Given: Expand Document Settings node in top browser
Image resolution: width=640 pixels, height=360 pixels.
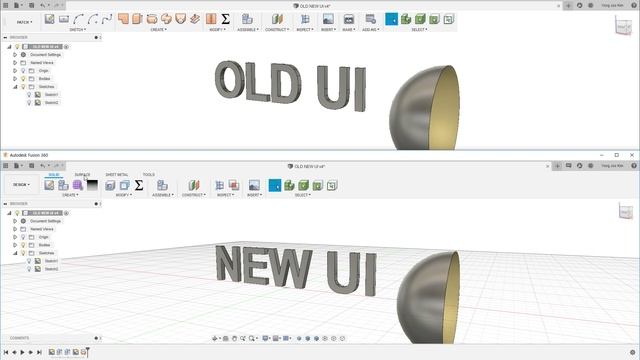Looking at the screenshot, I should point(15,54).
